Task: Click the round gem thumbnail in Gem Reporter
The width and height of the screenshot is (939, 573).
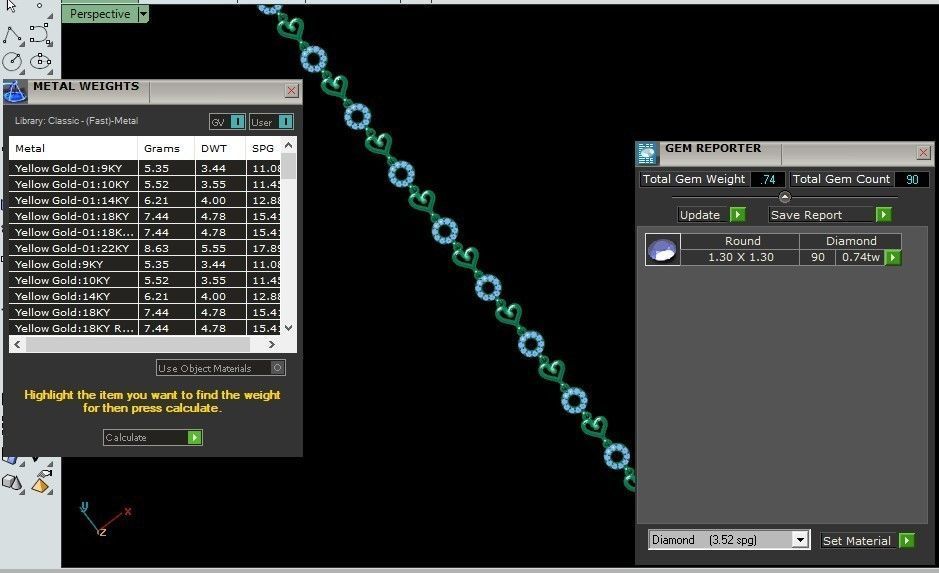Action: pos(662,249)
